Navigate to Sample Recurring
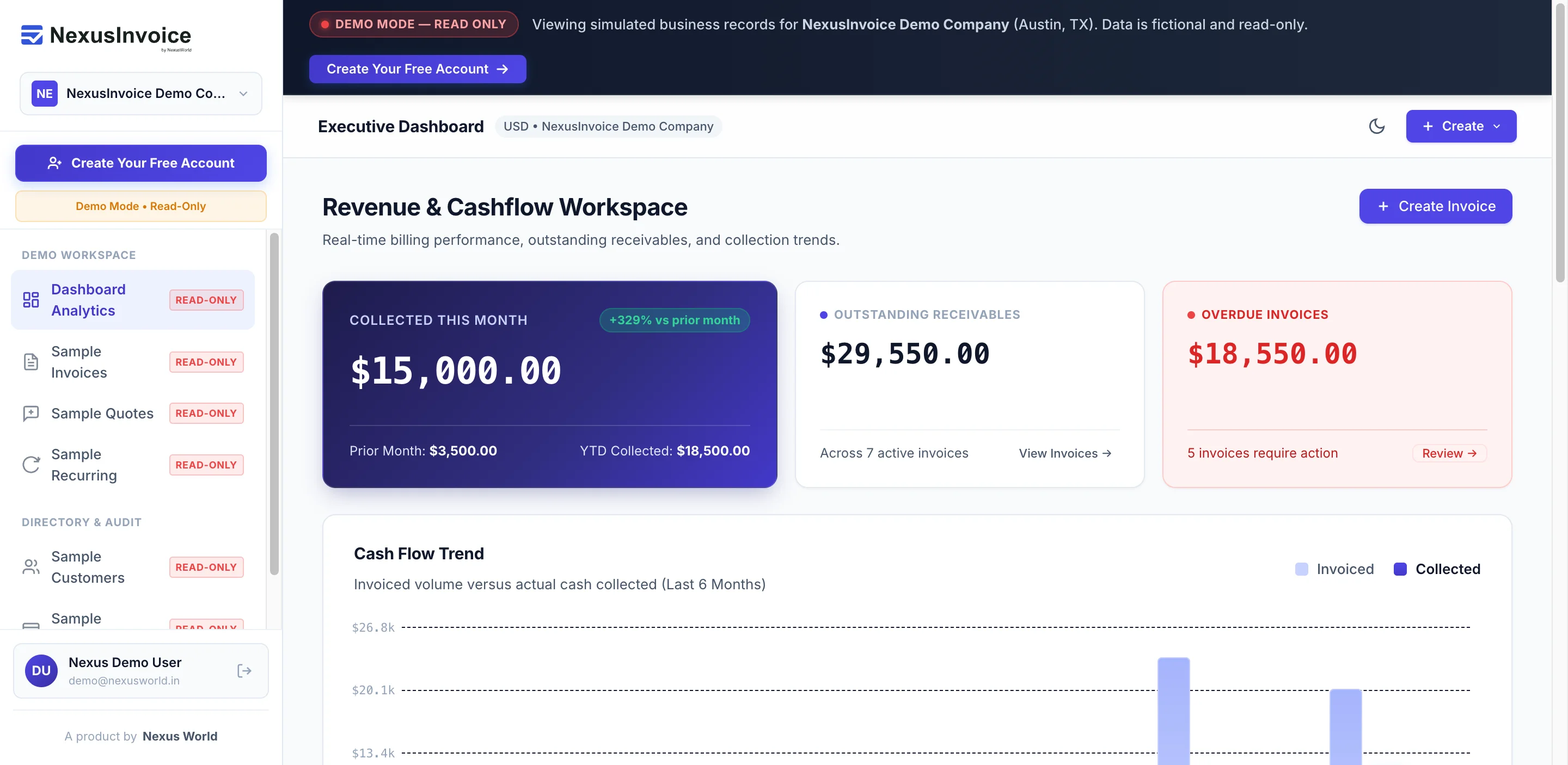Image resolution: width=1568 pixels, height=765 pixels. (133, 465)
